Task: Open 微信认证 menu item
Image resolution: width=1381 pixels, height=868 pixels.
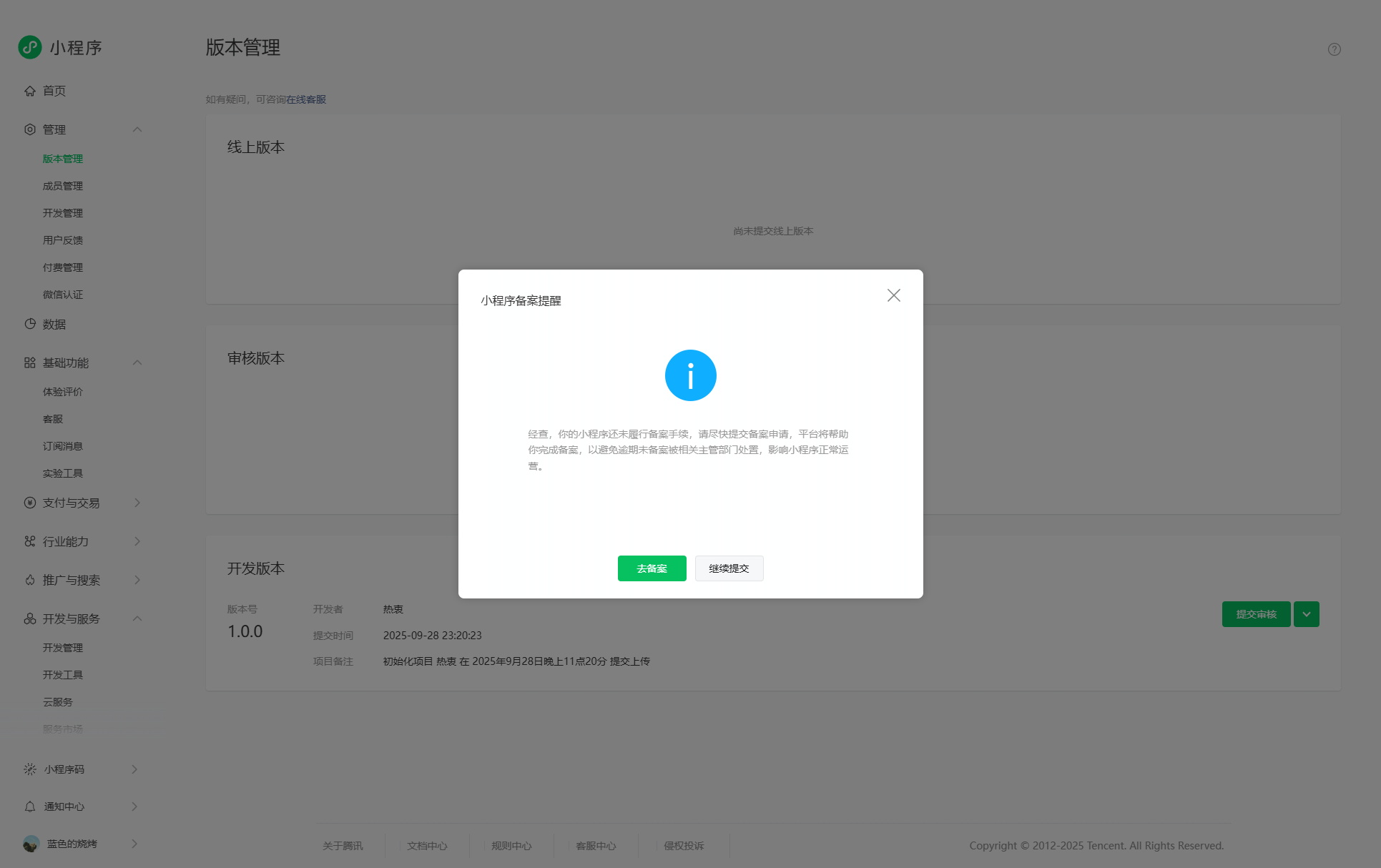Action: 63,295
